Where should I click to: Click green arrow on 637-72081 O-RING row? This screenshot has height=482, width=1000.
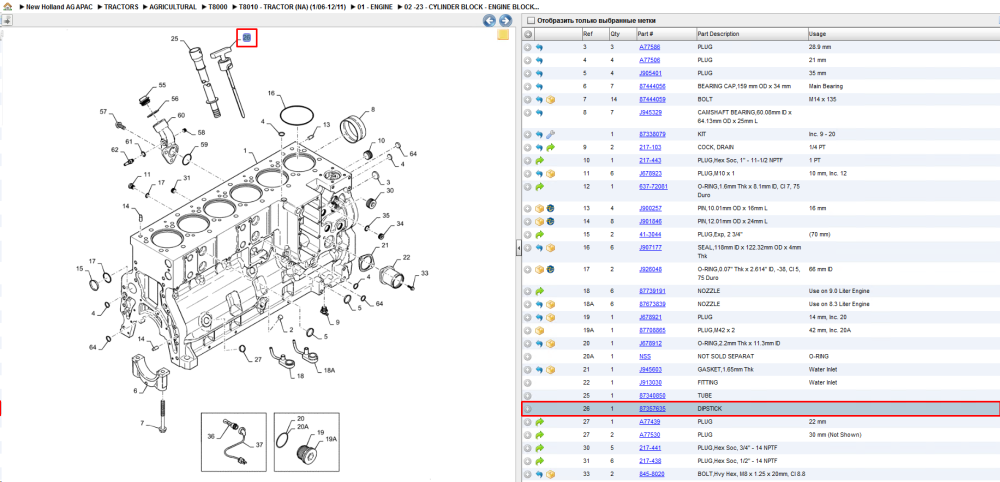pyautogui.click(x=539, y=187)
